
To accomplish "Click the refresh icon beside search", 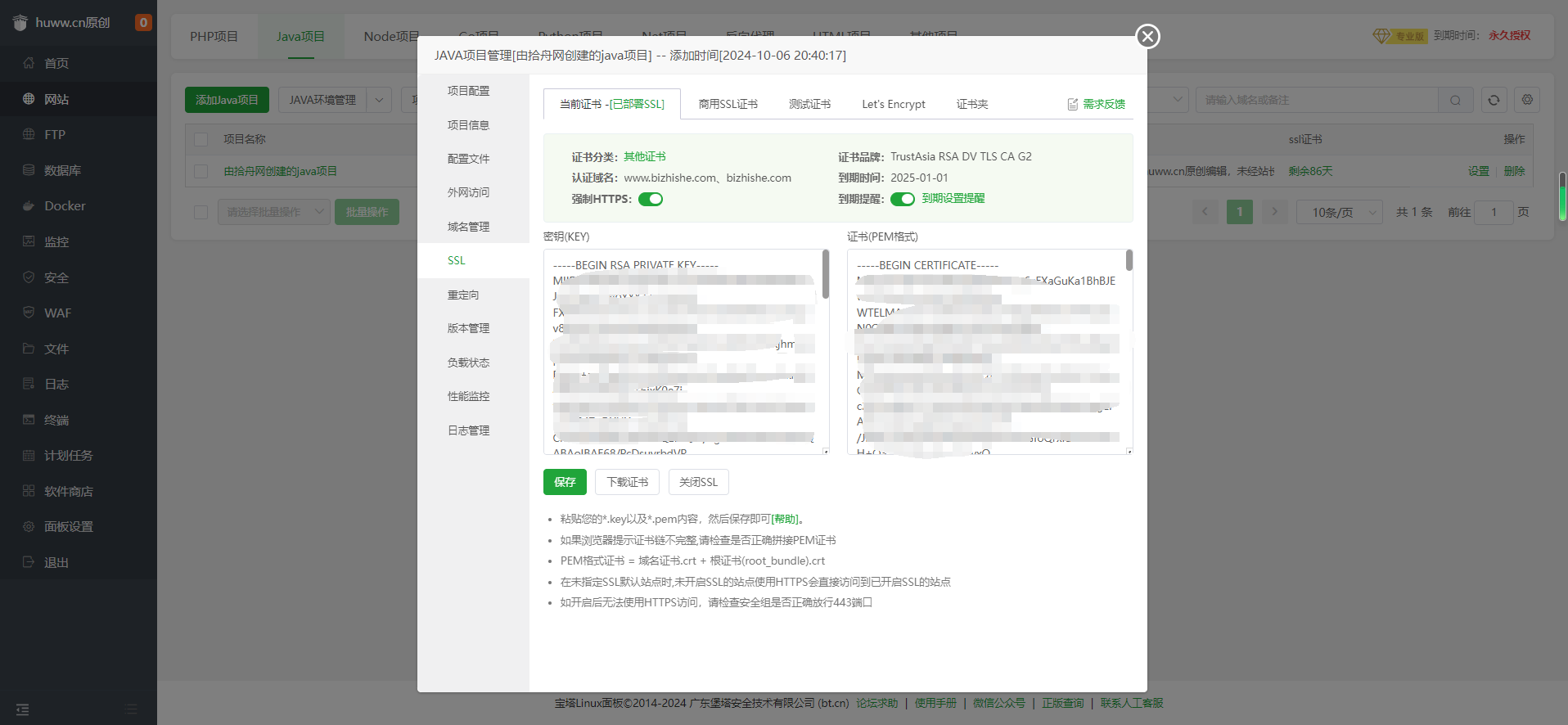I will coord(1494,100).
